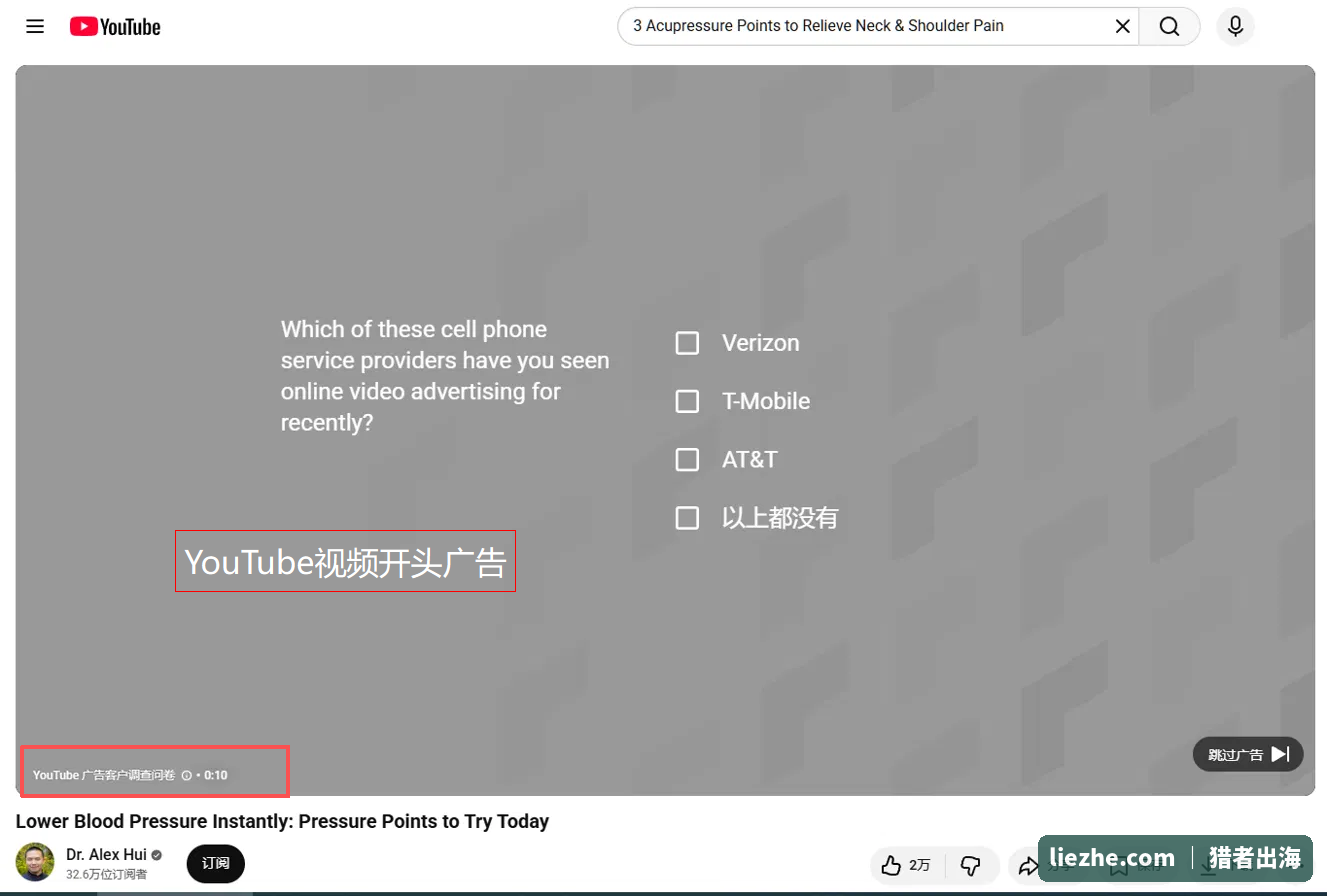Viewport: 1327px width, 896px height.
Task: Check the AT&T option
Action: coord(687,460)
